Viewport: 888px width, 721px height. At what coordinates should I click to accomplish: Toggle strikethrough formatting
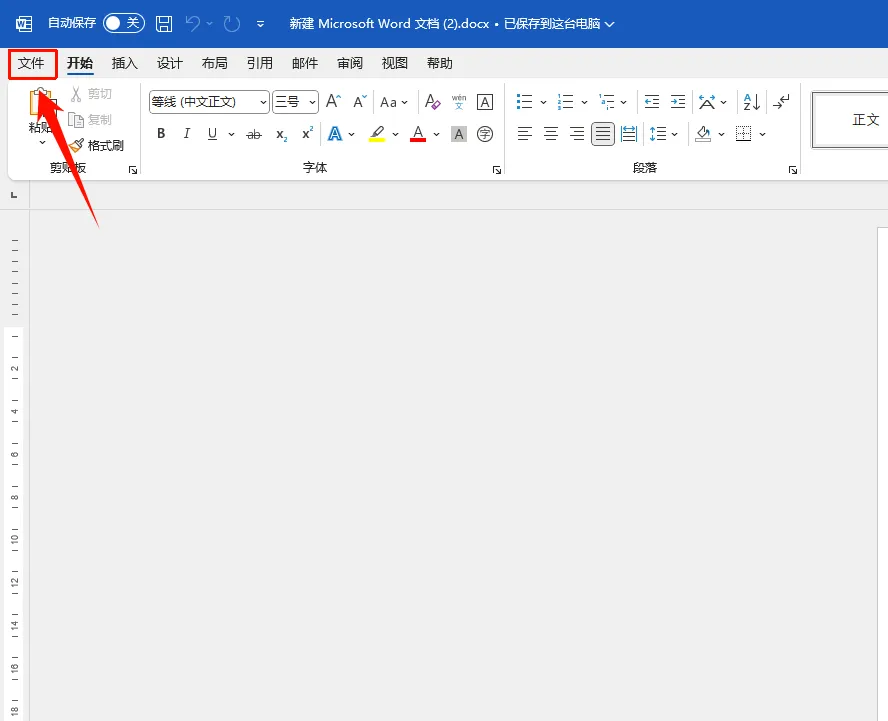coord(254,134)
